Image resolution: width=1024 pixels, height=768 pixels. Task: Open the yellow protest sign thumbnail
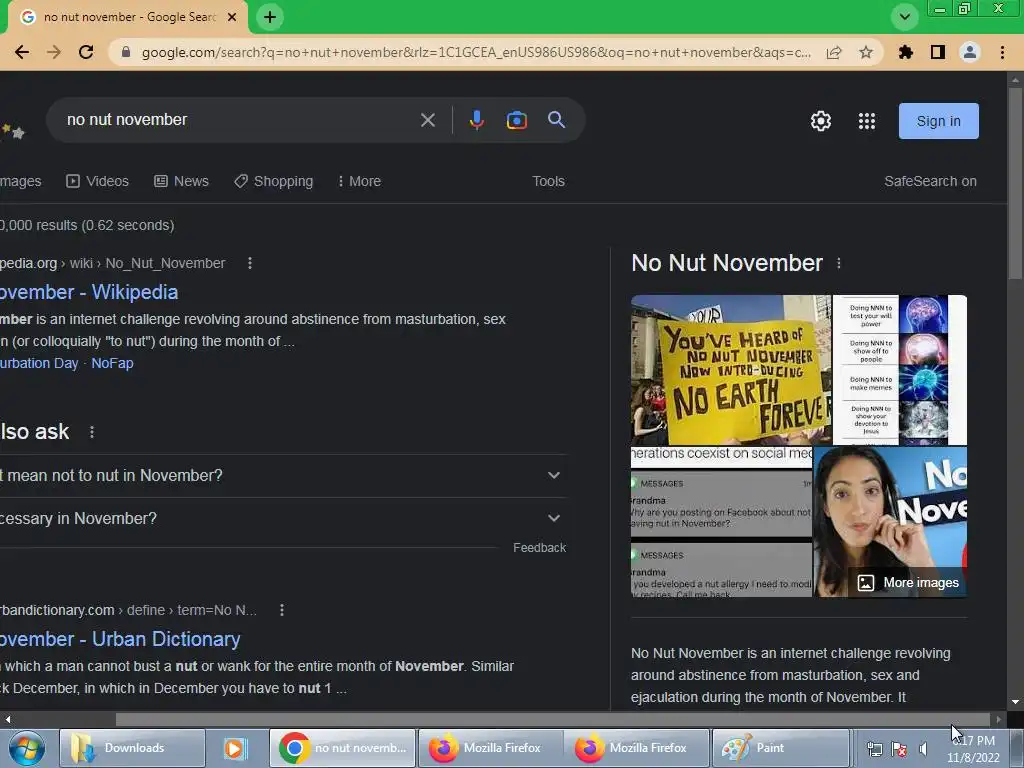point(731,370)
